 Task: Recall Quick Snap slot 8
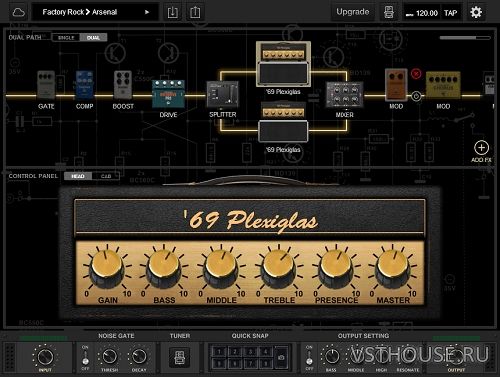(265, 363)
